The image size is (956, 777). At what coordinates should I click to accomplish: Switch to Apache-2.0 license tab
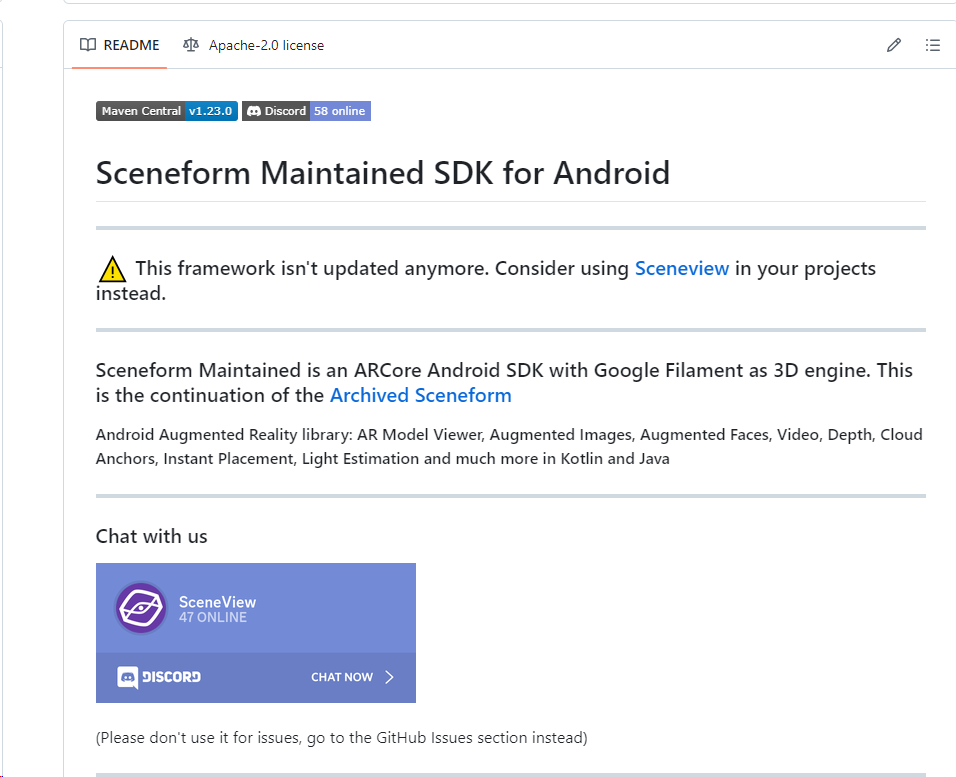point(254,45)
